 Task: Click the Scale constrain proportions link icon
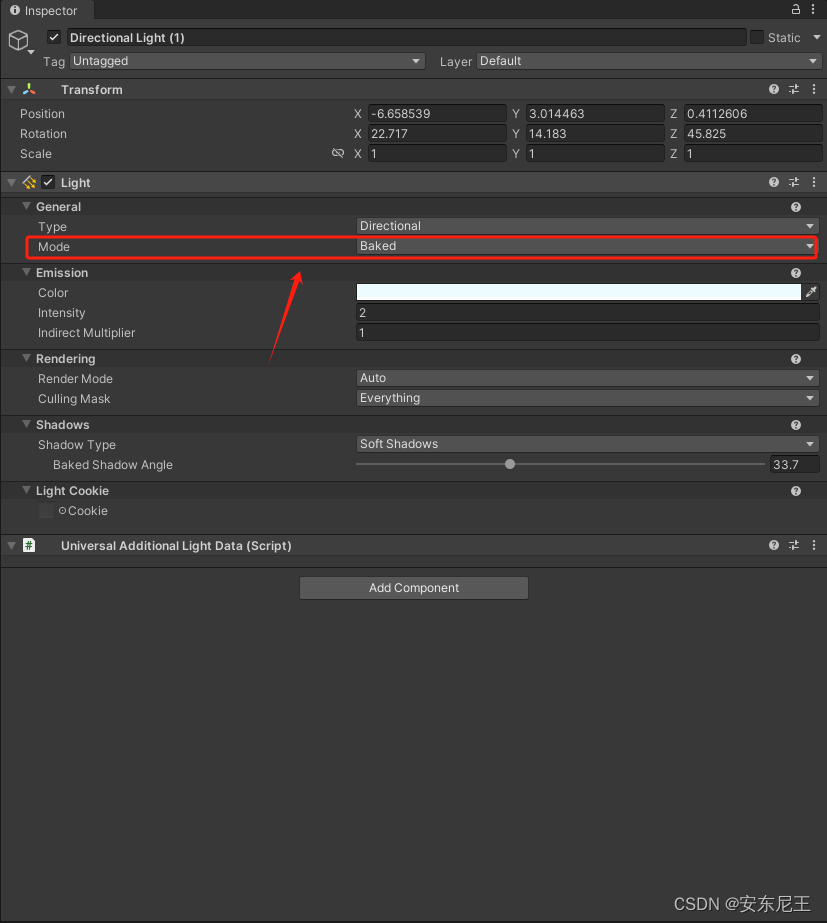339,153
